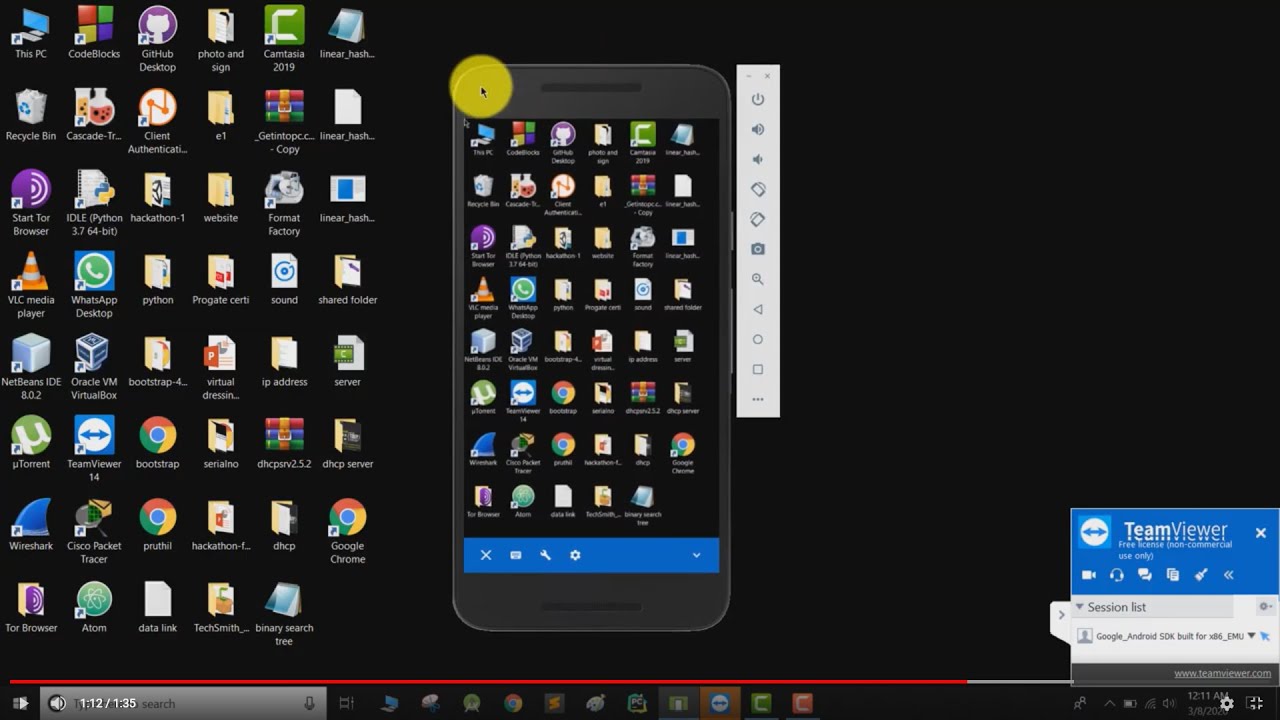Open settings gear in phone's blue toolbar
This screenshot has height=720, width=1280.
pyautogui.click(x=575, y=555)
